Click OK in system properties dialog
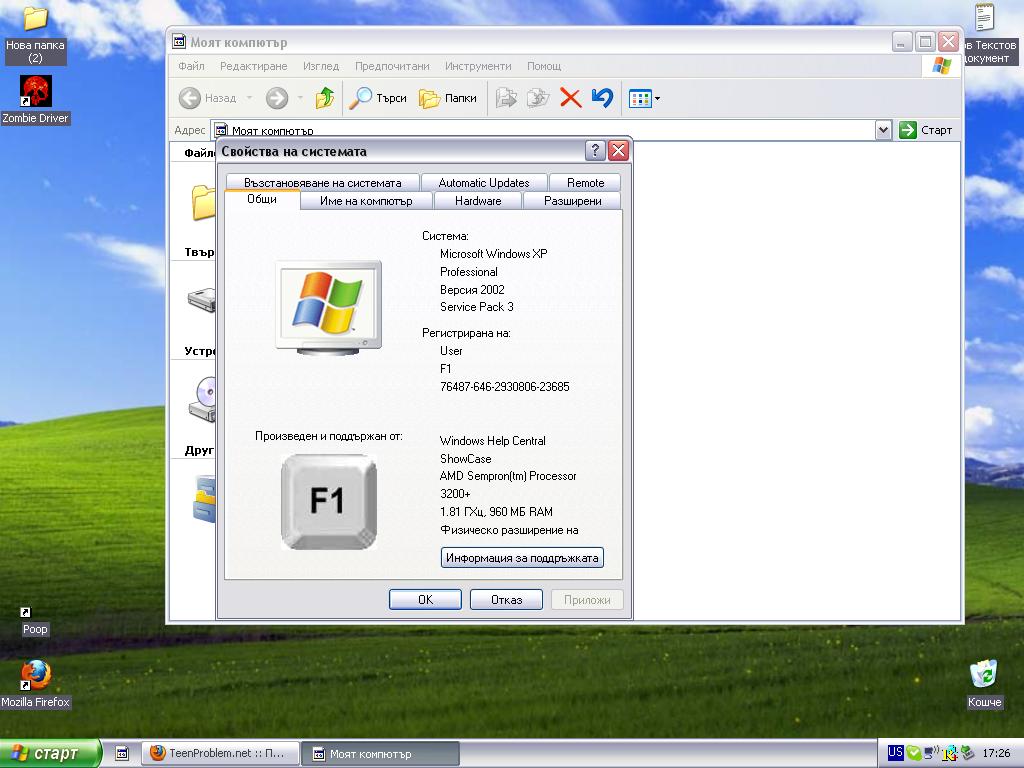Viewport: 1024px width, 768px height. click(425, 600)
